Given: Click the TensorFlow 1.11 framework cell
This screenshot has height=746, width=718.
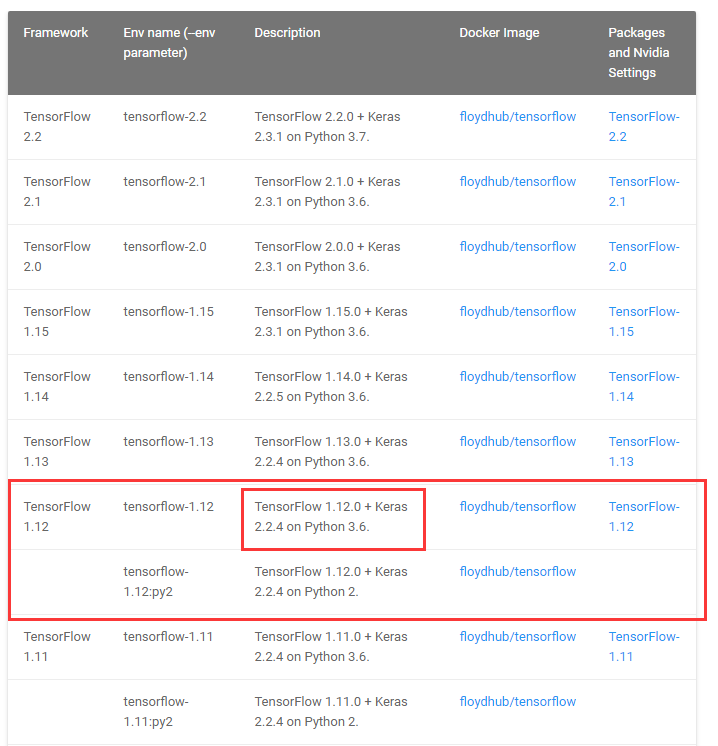Looking at the screenshot, I should (57, 647).
